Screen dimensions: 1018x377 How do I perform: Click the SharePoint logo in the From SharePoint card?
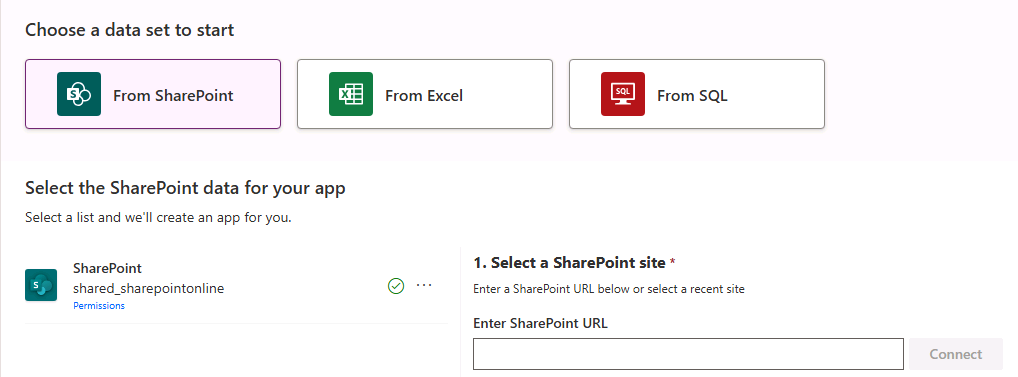[x=79, y=94]
